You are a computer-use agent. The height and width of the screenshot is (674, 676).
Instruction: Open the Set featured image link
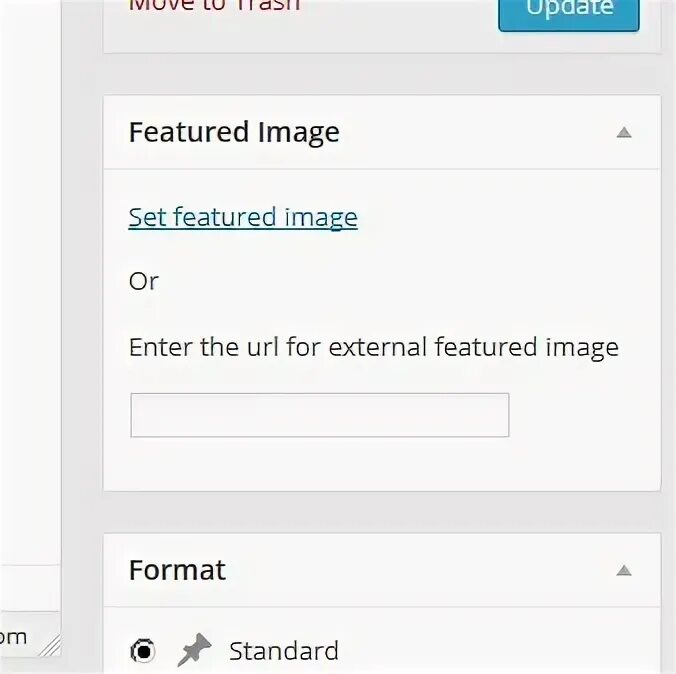pos(243,217)
